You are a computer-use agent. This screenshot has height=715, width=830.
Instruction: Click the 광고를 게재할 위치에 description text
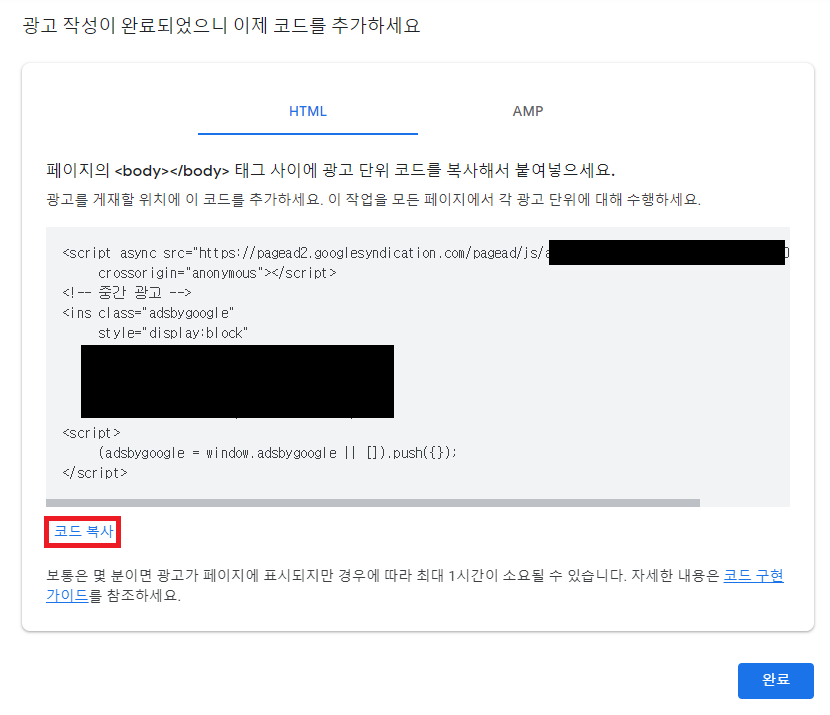point(373,200)
